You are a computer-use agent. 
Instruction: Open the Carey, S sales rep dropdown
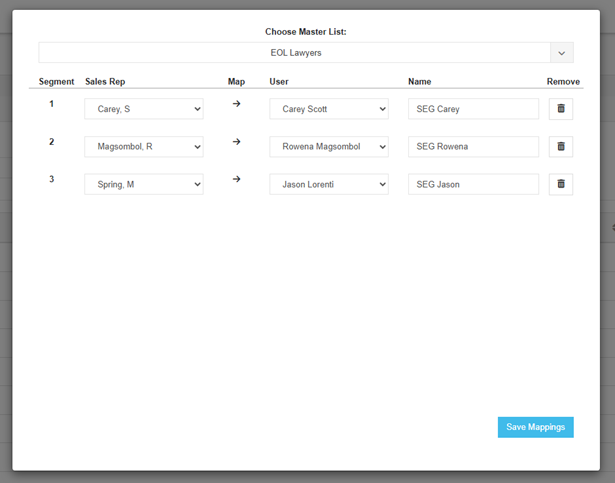click(144, 109)
